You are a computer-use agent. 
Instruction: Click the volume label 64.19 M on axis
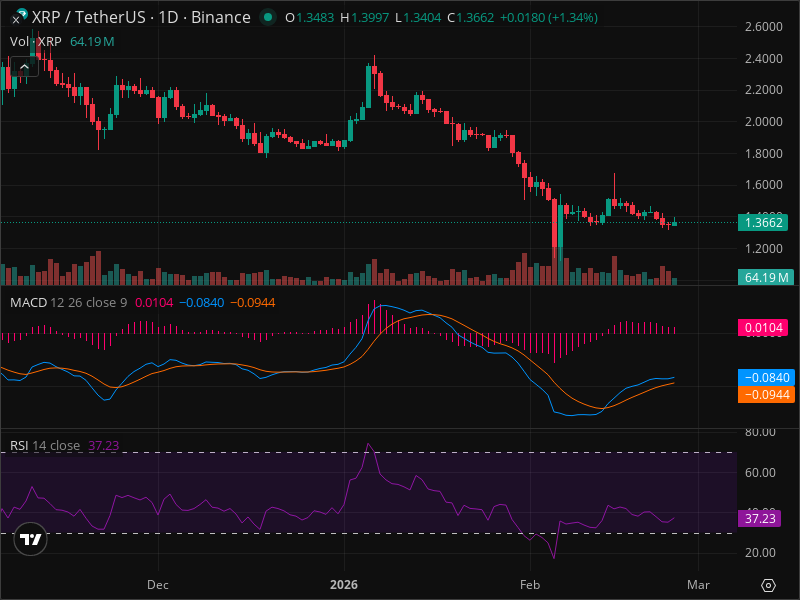[766, 278]
